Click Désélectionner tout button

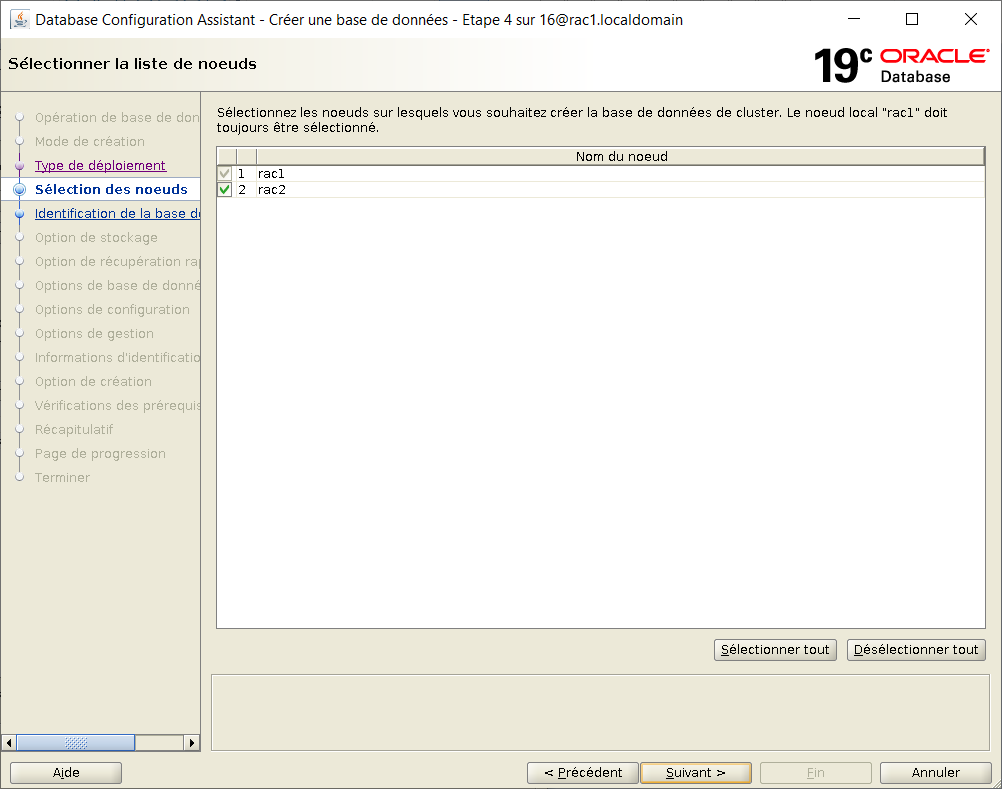pyautogui.click(x=916, y=650)
